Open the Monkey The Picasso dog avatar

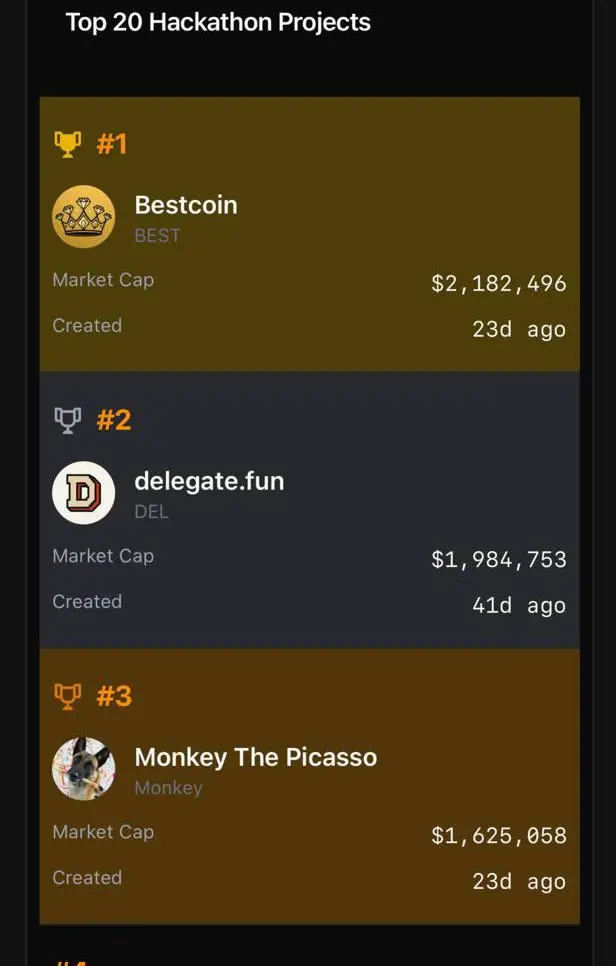(83, 769)
